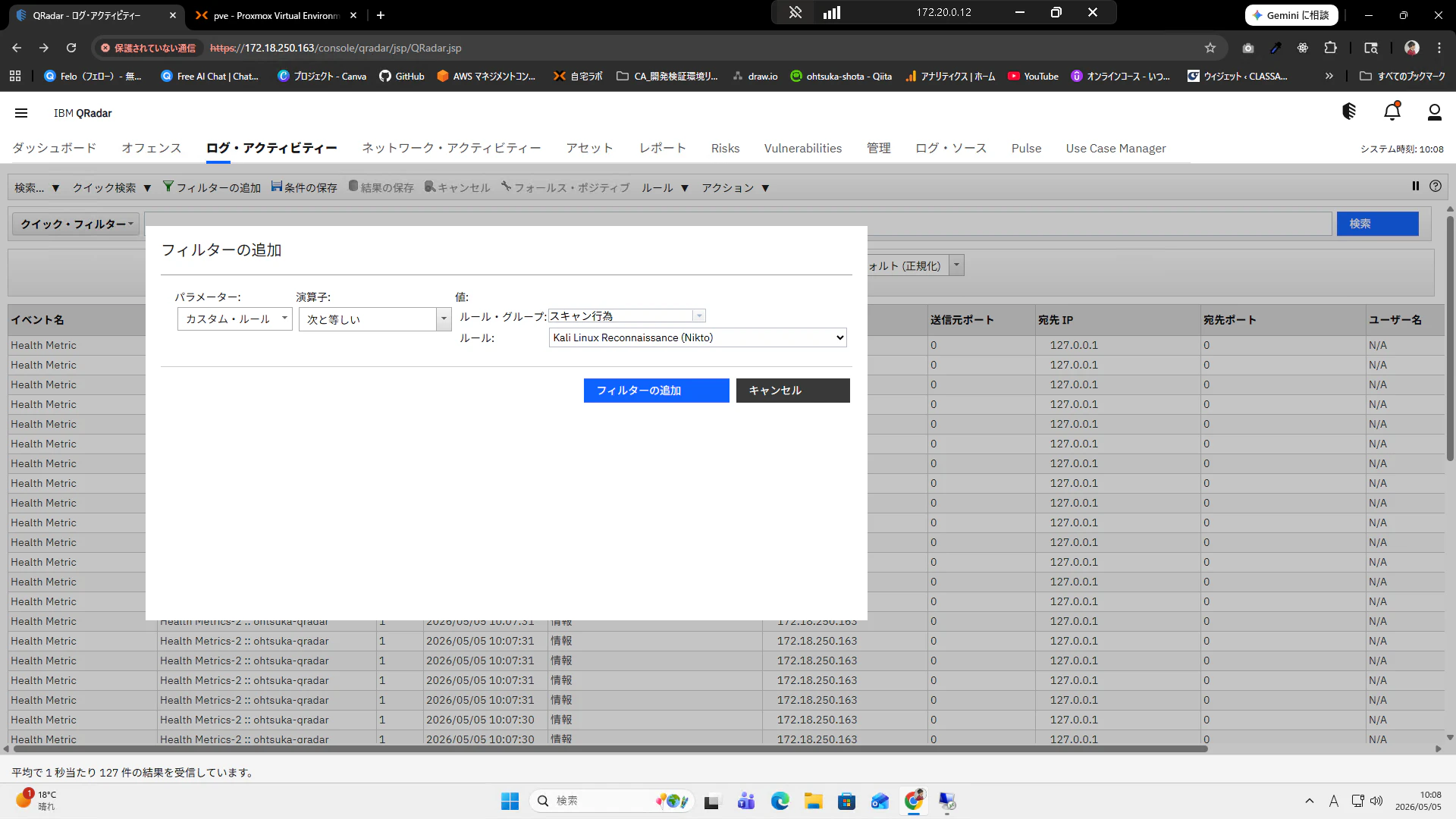This screenshot has width=1456, height=819.
Task: Open the クイック検索 toolbar menu
Action: 111,187
